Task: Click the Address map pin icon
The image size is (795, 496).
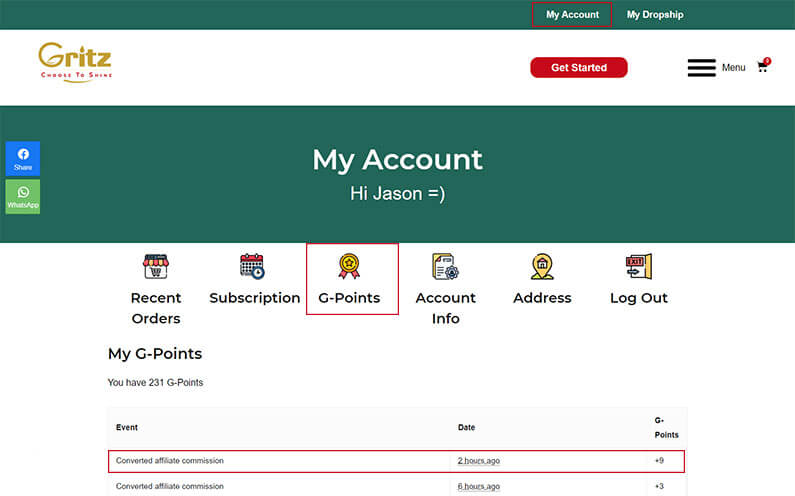Action: [542, 267]
